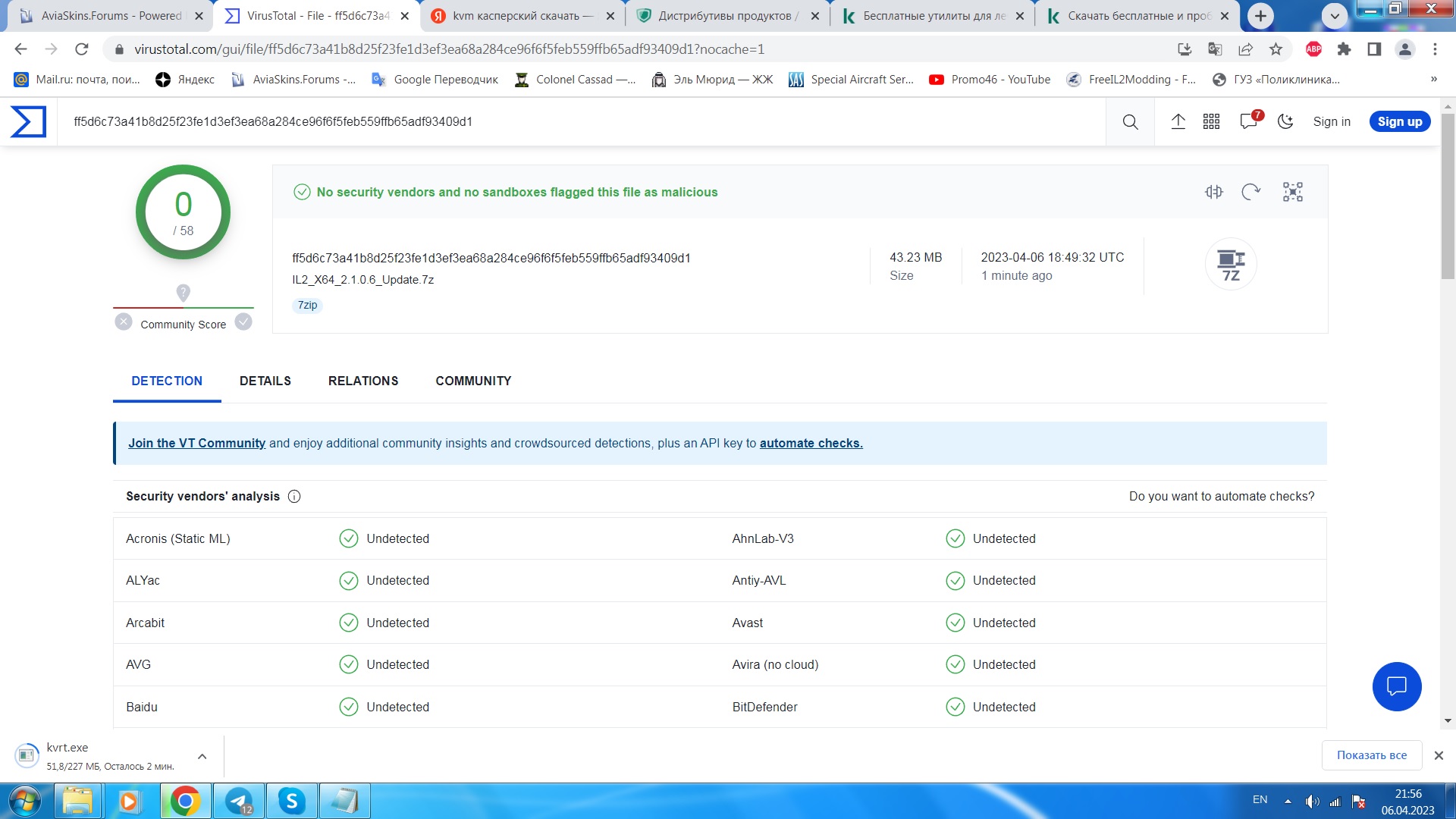Click the relationship graph icon

1292,192
